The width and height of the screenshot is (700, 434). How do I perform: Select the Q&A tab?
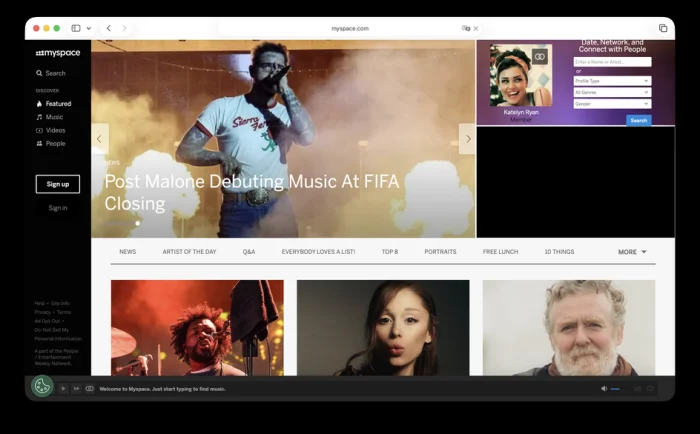click(249, 252)
